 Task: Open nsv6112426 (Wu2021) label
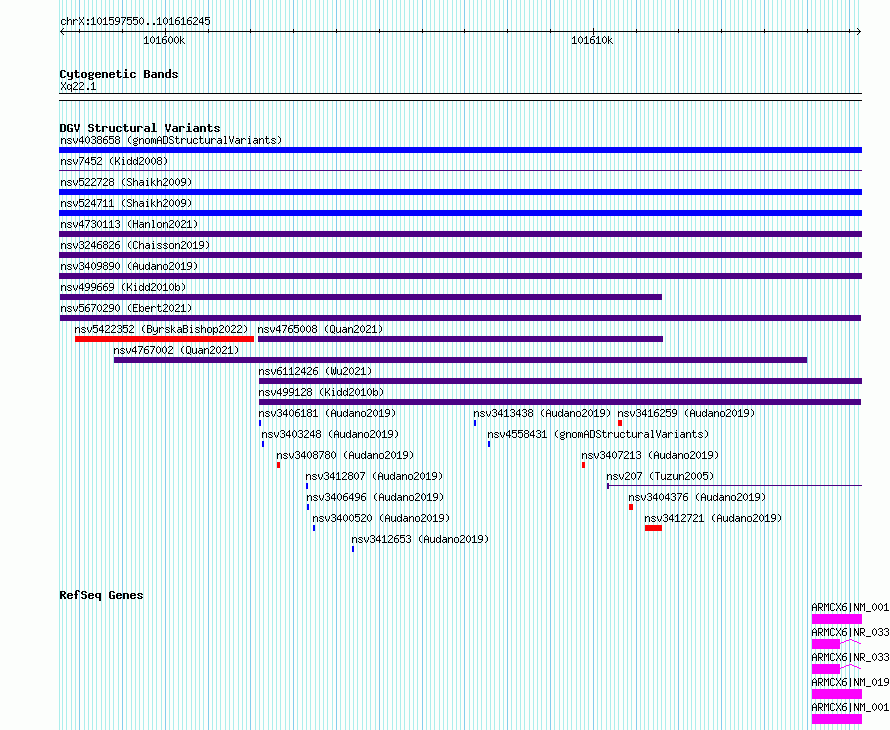point(315,371)
